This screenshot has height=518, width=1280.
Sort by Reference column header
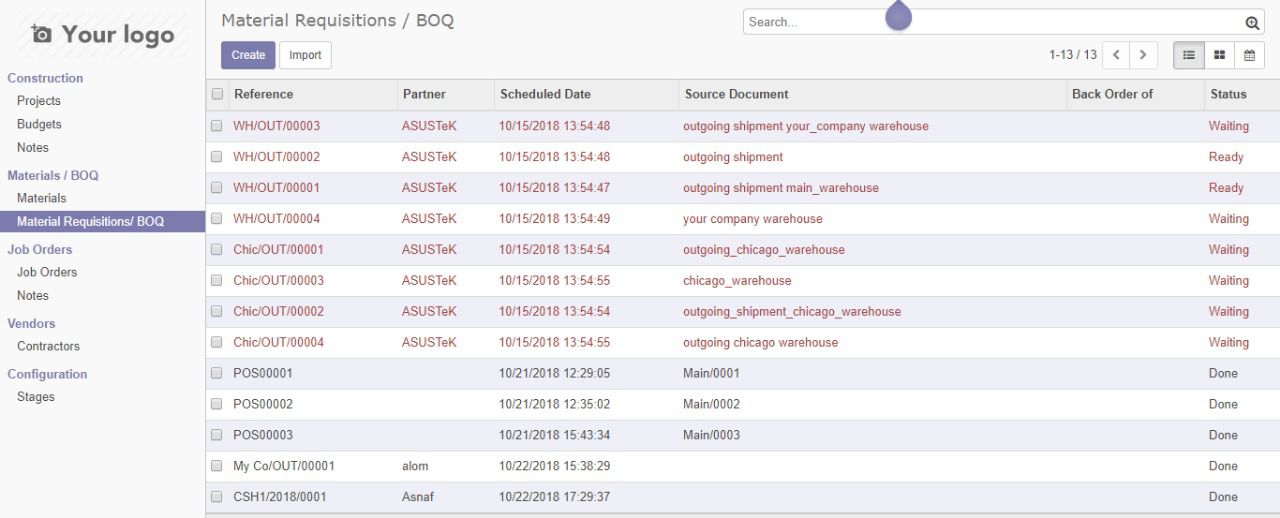pyautogui.click(x=264, y=95)
